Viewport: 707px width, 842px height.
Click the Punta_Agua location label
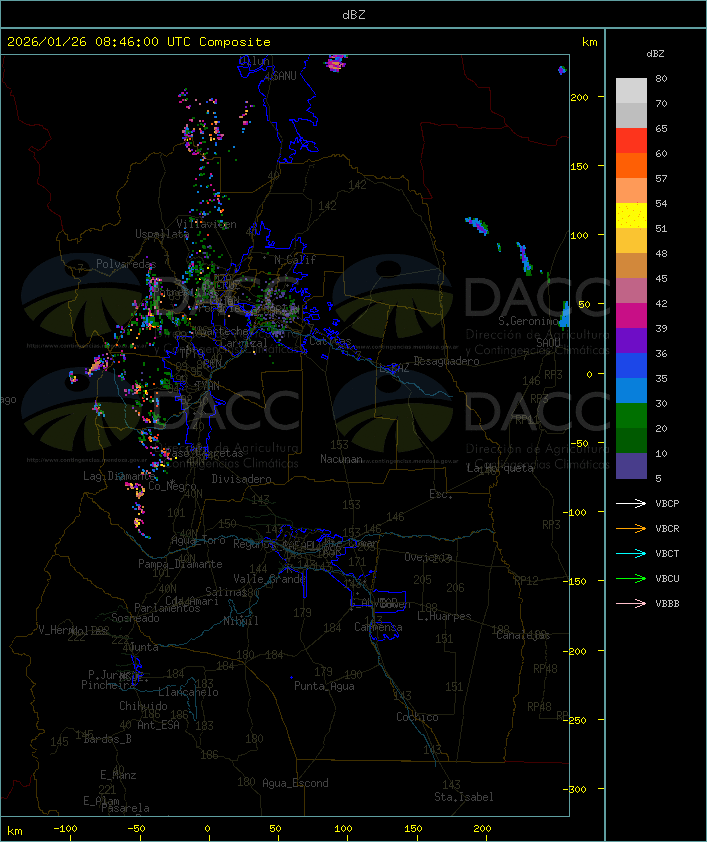tap(323, 686)
